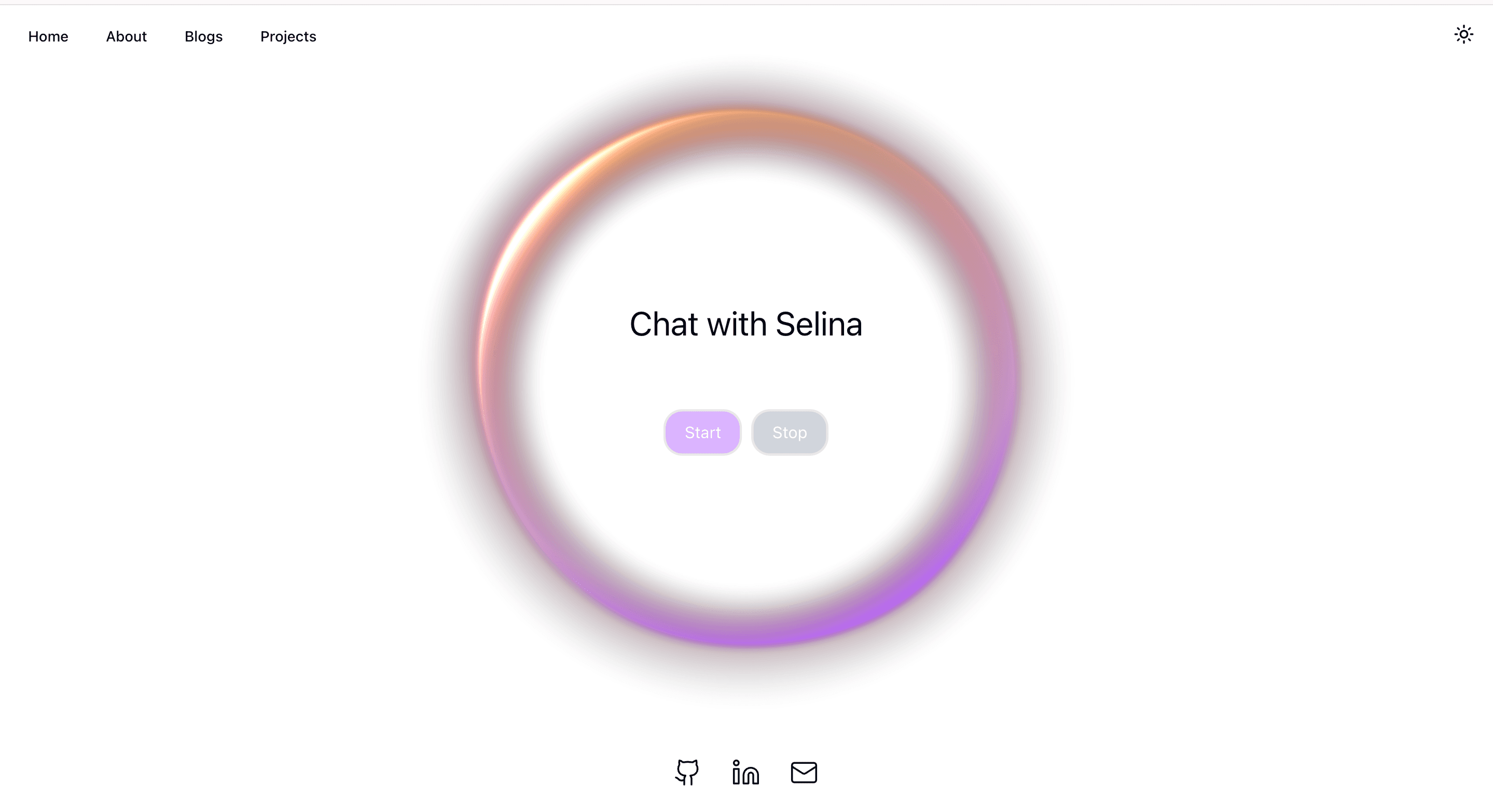This screenshot has width=1493, height=812.
Task: Click the Start button inside the circle
Action: point(702,432)
